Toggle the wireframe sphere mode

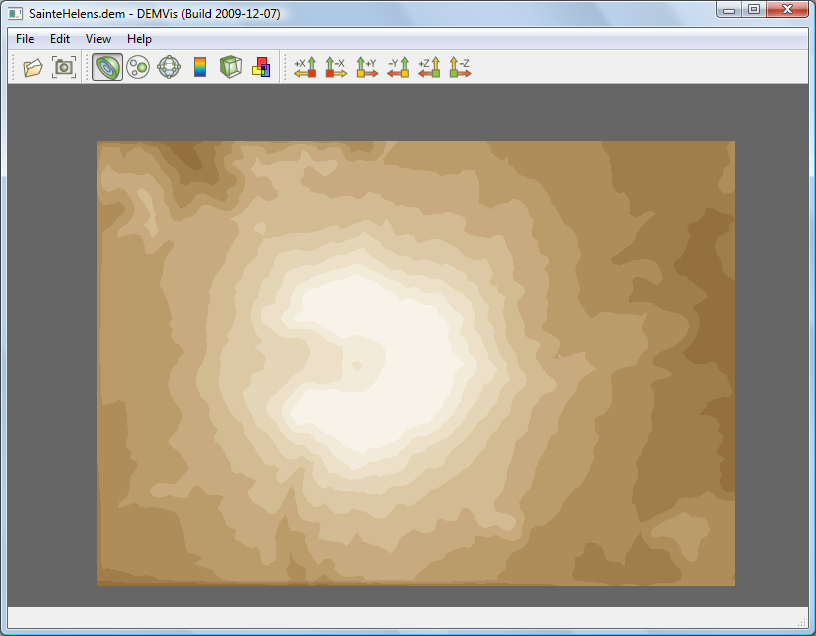tap(169, 68)
